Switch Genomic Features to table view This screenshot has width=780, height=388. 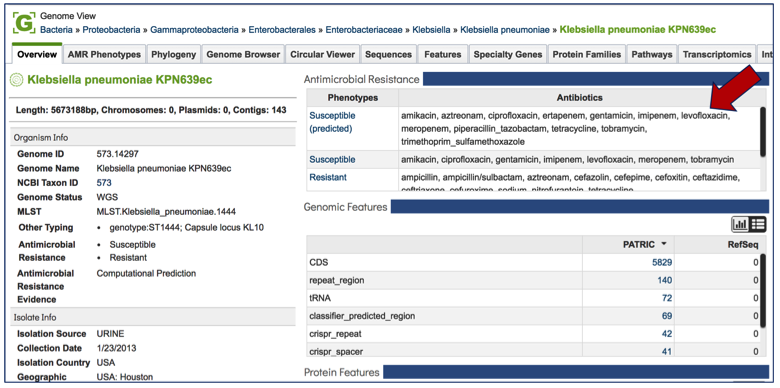click(758, 224)
